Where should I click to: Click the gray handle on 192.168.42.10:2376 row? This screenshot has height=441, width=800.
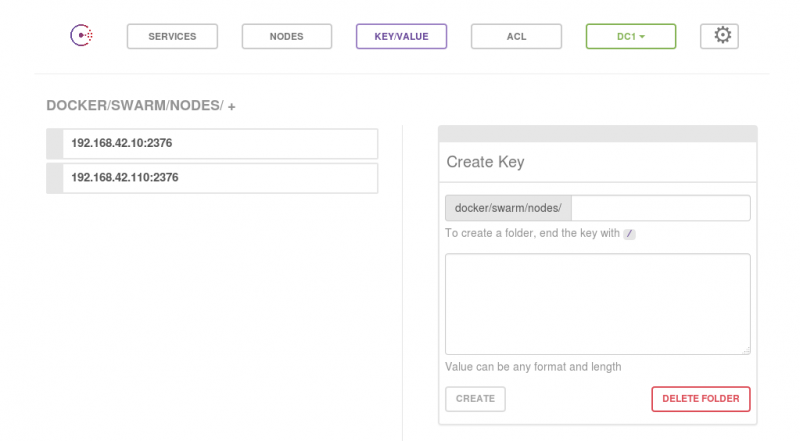55,143
